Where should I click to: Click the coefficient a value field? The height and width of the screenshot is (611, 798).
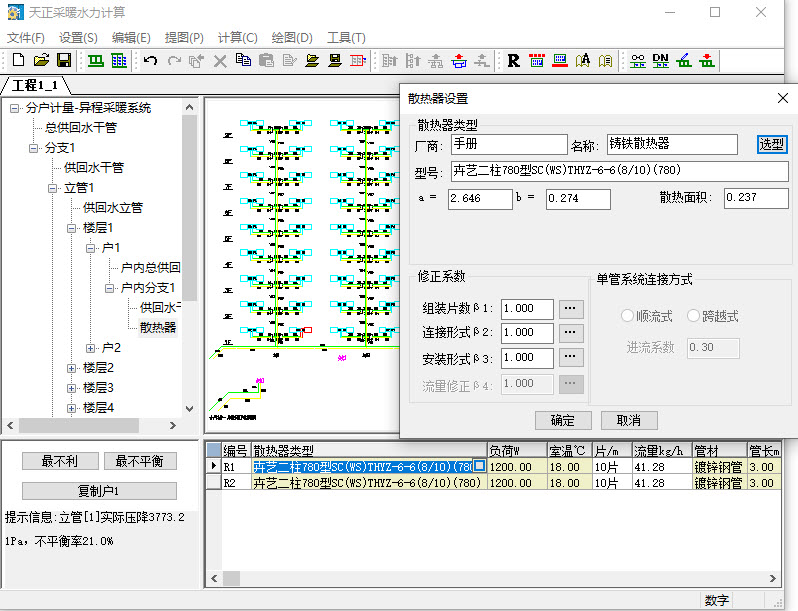480,199
